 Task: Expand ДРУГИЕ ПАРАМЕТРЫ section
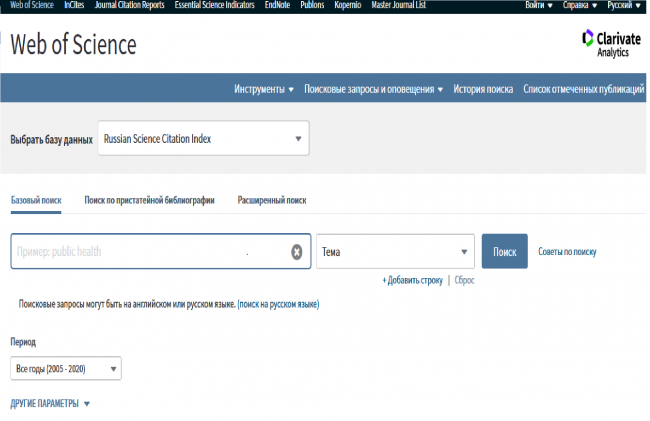coord(50,404)
